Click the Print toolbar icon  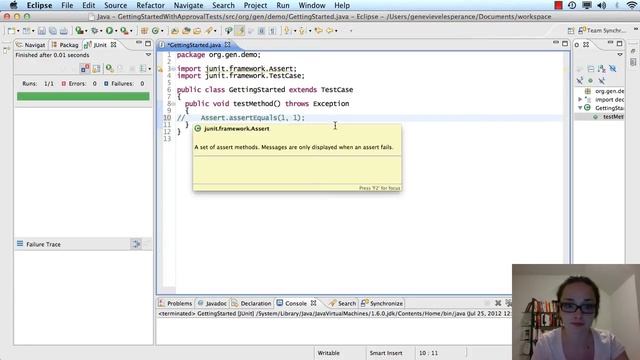[x=64, y=31]
